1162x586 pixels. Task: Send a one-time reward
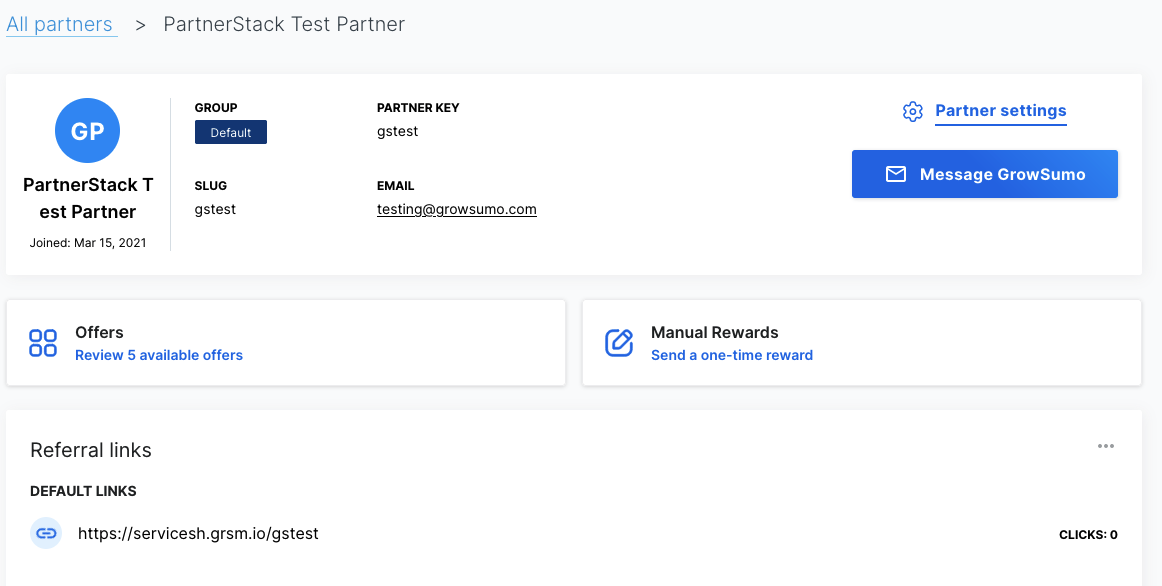pos(732,355)
